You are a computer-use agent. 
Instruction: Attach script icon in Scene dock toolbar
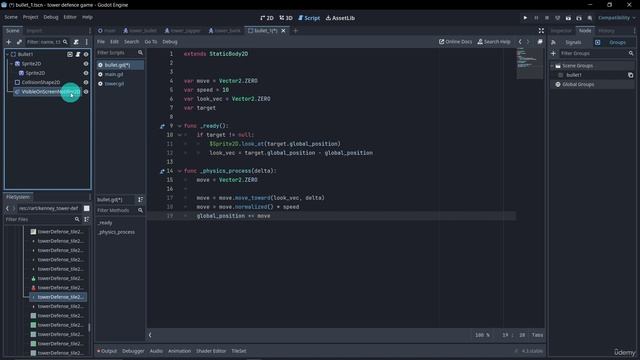click(76, 42)
